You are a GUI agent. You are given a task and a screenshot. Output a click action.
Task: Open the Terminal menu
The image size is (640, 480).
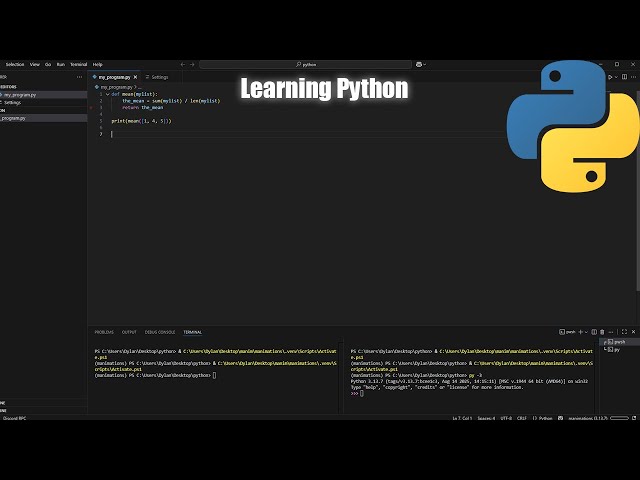(79, 64)
